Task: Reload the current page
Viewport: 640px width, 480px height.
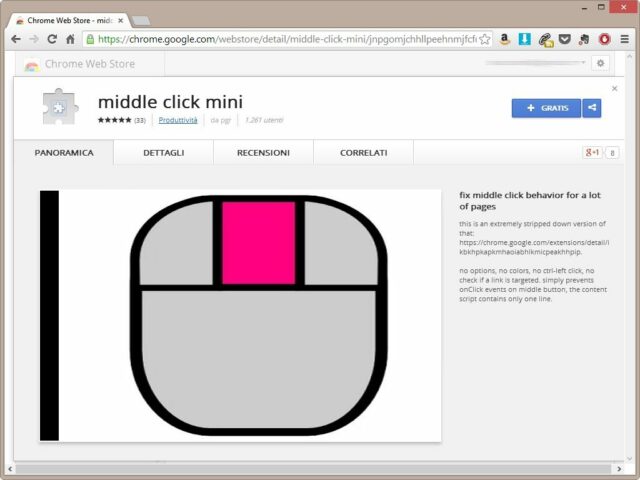Action: point(51,39)
